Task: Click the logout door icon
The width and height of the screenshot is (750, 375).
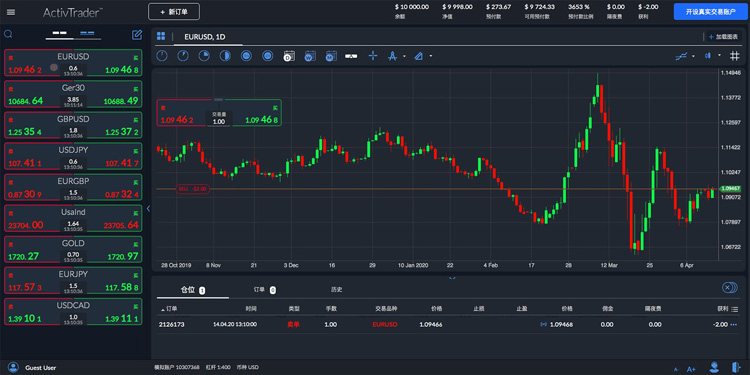Action: pyautogui.click(x=737, y=367)
